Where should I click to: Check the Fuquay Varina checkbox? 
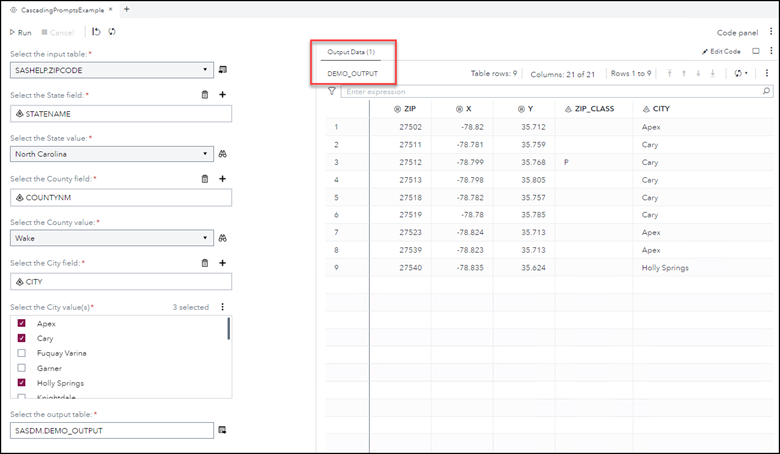click(21, 353)
